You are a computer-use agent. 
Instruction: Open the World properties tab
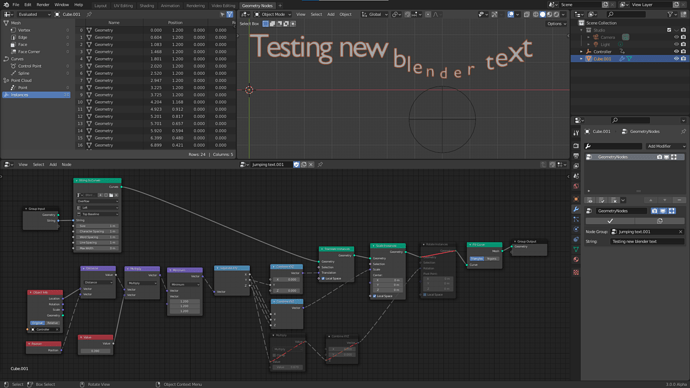[x=576, y=186]
